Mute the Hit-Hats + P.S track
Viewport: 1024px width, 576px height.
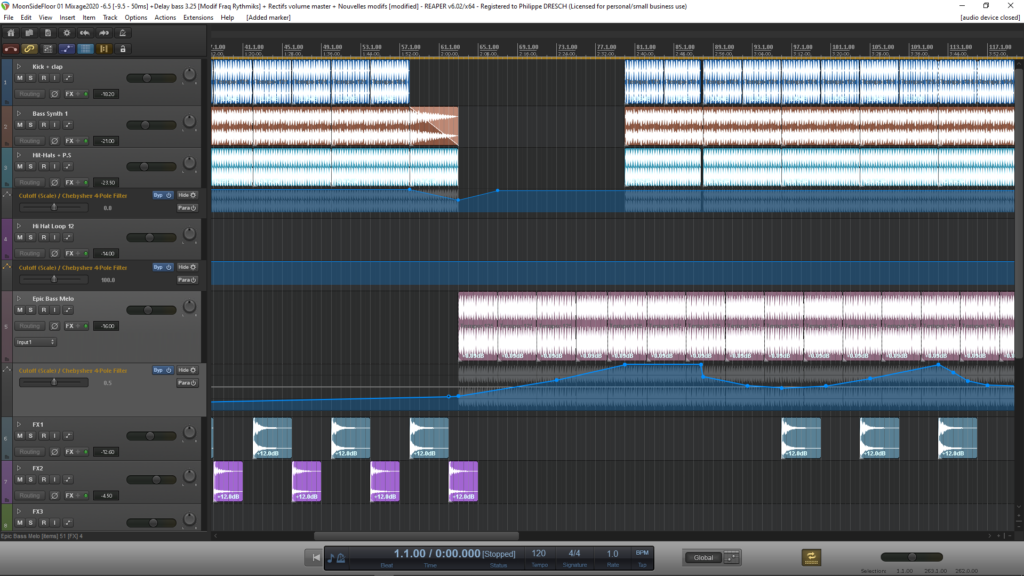coord(20,167)
